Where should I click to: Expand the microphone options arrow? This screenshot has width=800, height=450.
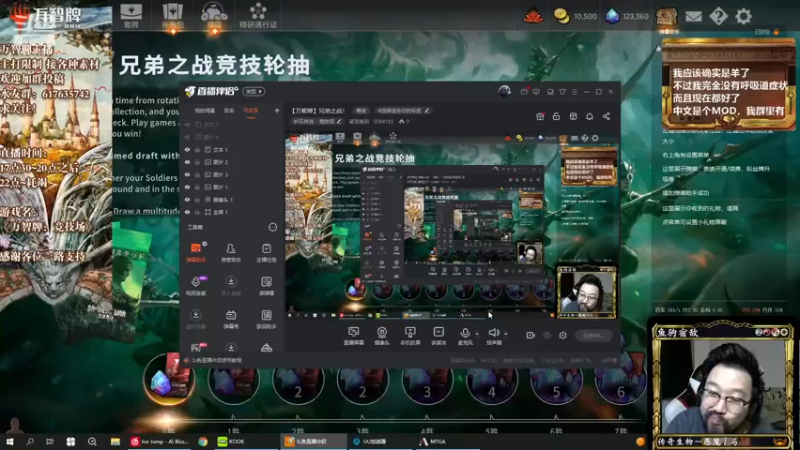(477, 334)
